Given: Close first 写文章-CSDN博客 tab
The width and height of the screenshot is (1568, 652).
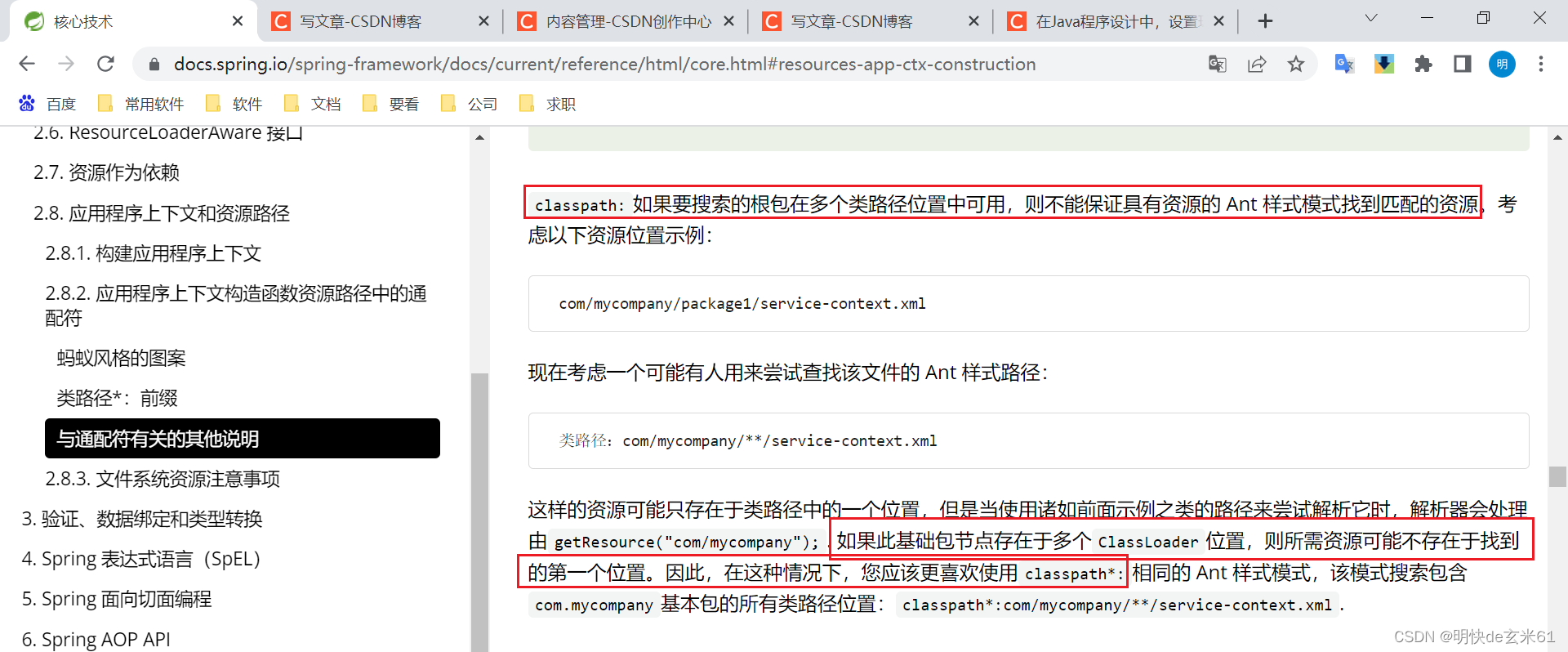Looking at the screenshot, I should [483, 21].
